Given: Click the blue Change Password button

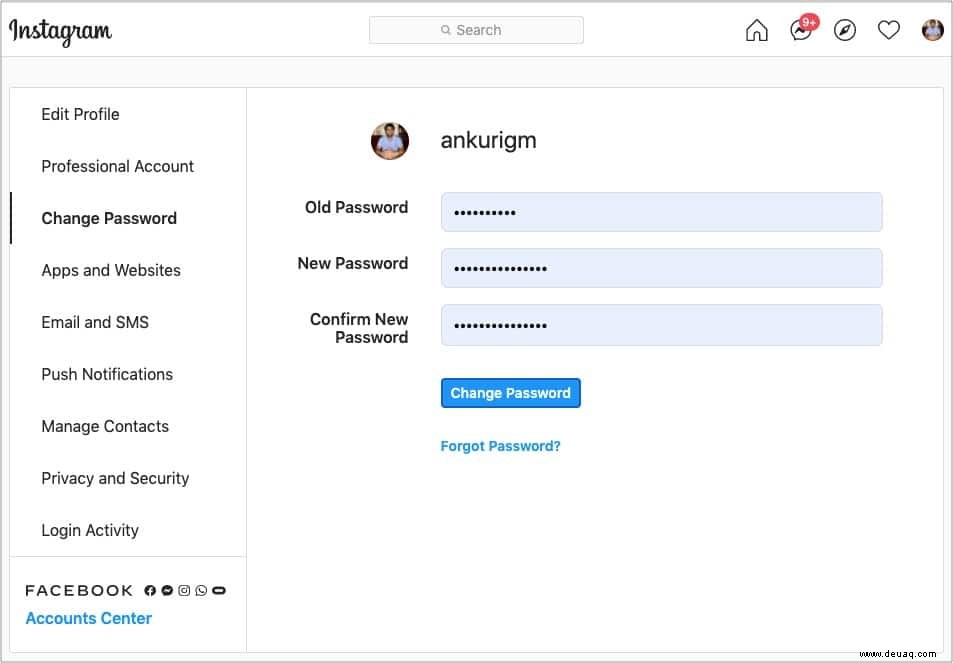Looking at the screenshot, I should 511,393.
